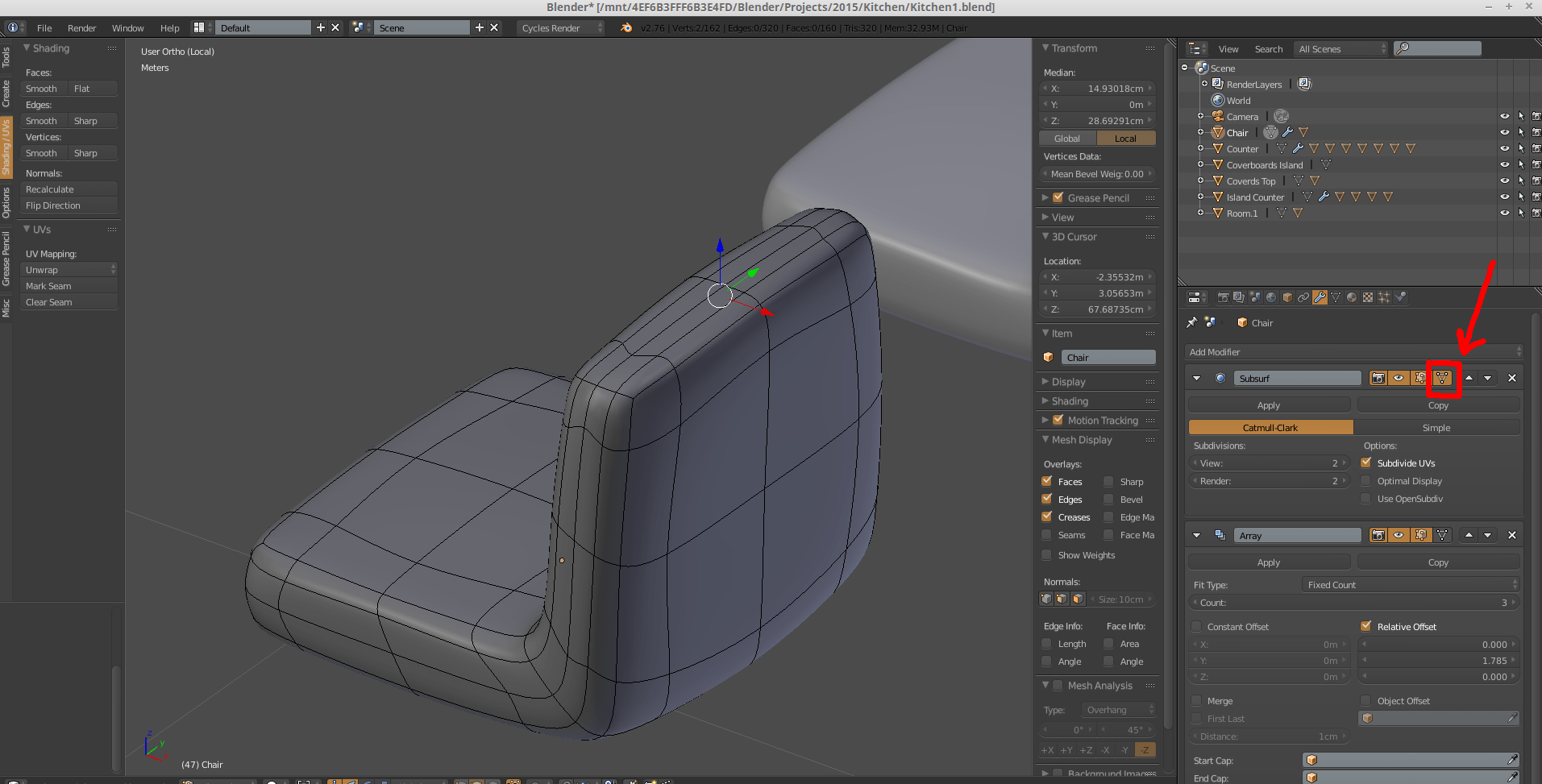Image resolution: width=1542 pixels, height=784 pixels.
Task: Open the Texture properties tab icon
Action: tap(1367, 297)
